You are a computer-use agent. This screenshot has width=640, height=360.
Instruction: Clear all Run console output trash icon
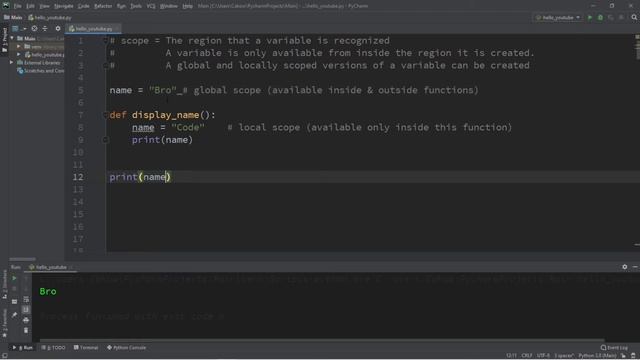26,330
